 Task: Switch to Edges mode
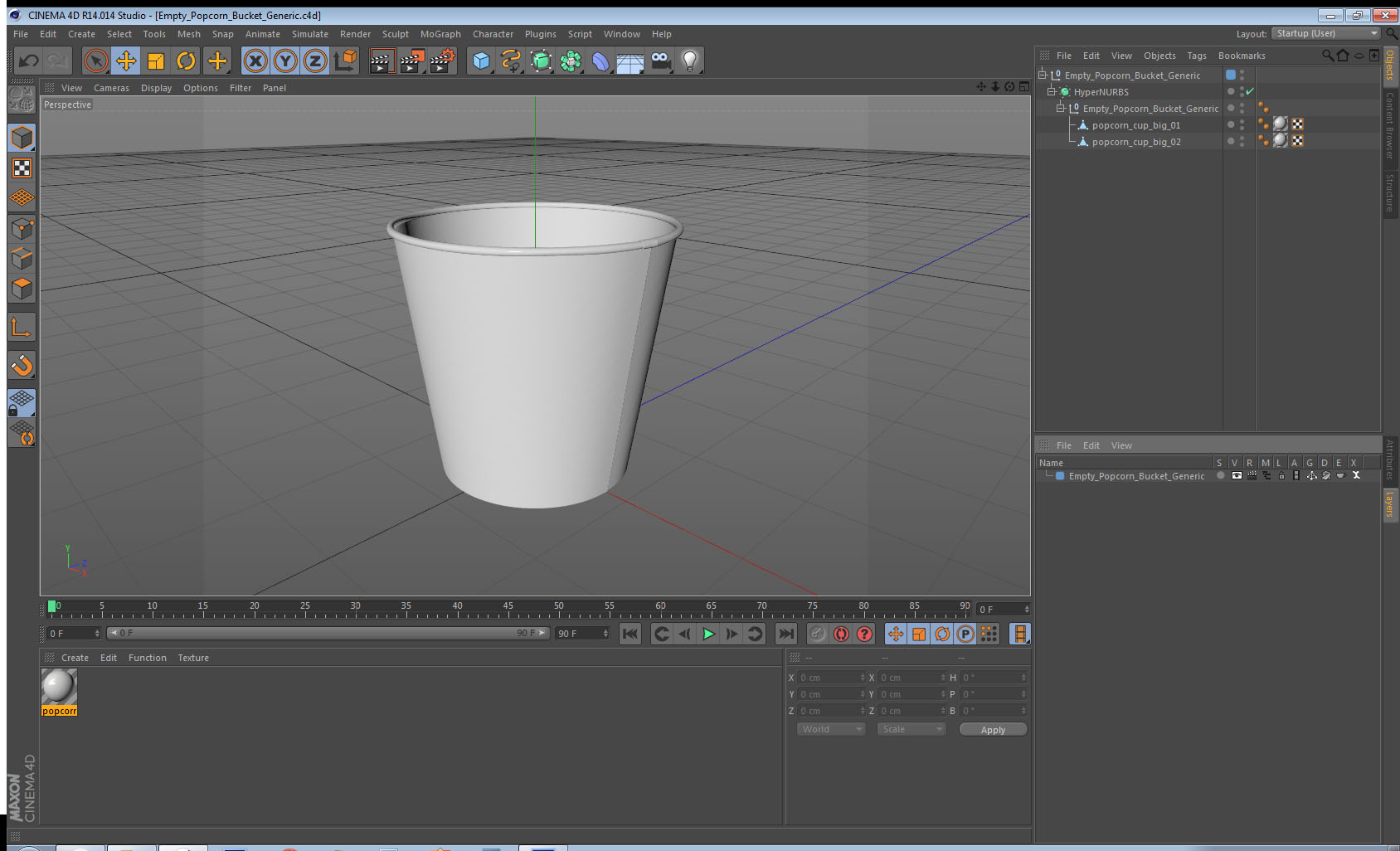(22, 259)
